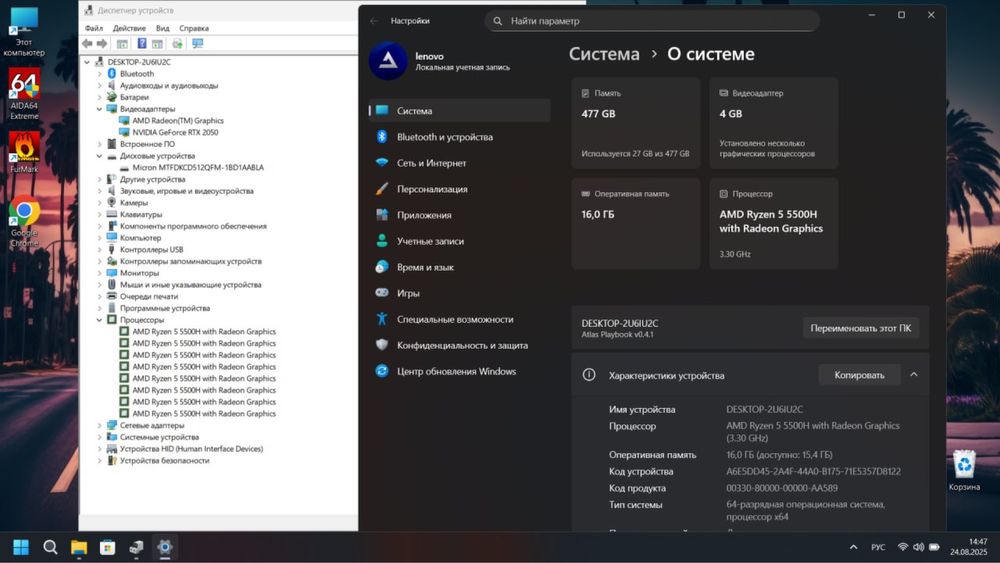Click the Видеоадаптер 4 GB card
Image resolution: width=1000 pixels, height=563 pixels.
773,123
